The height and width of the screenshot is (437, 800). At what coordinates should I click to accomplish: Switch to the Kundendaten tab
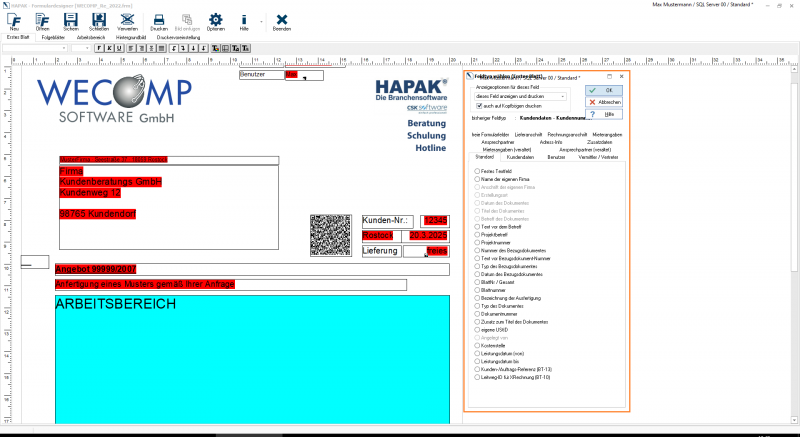(x=520, y=157)
